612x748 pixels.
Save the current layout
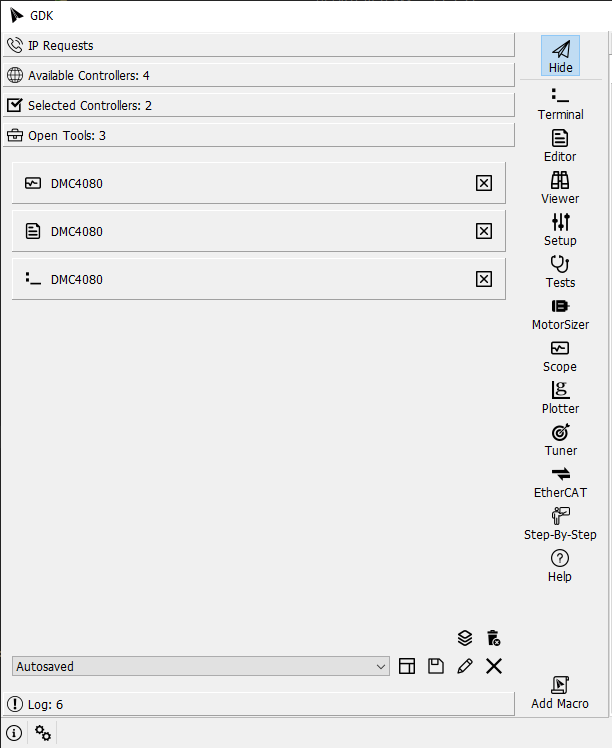tap(436, 666)
